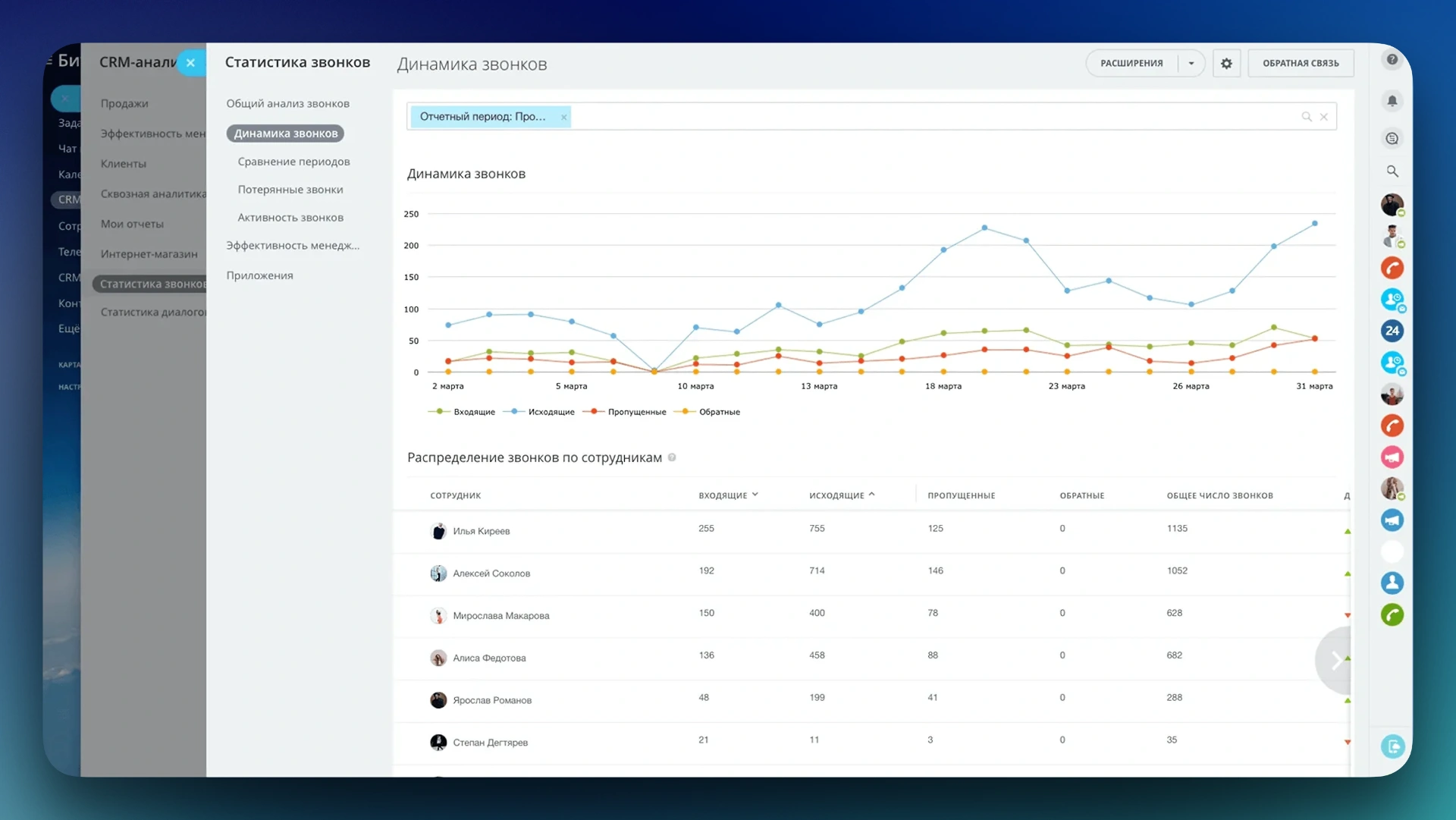Viewport: 1456px width, 820px height.
Task: Click the green phone call icon
Action: coord(1392,615)
